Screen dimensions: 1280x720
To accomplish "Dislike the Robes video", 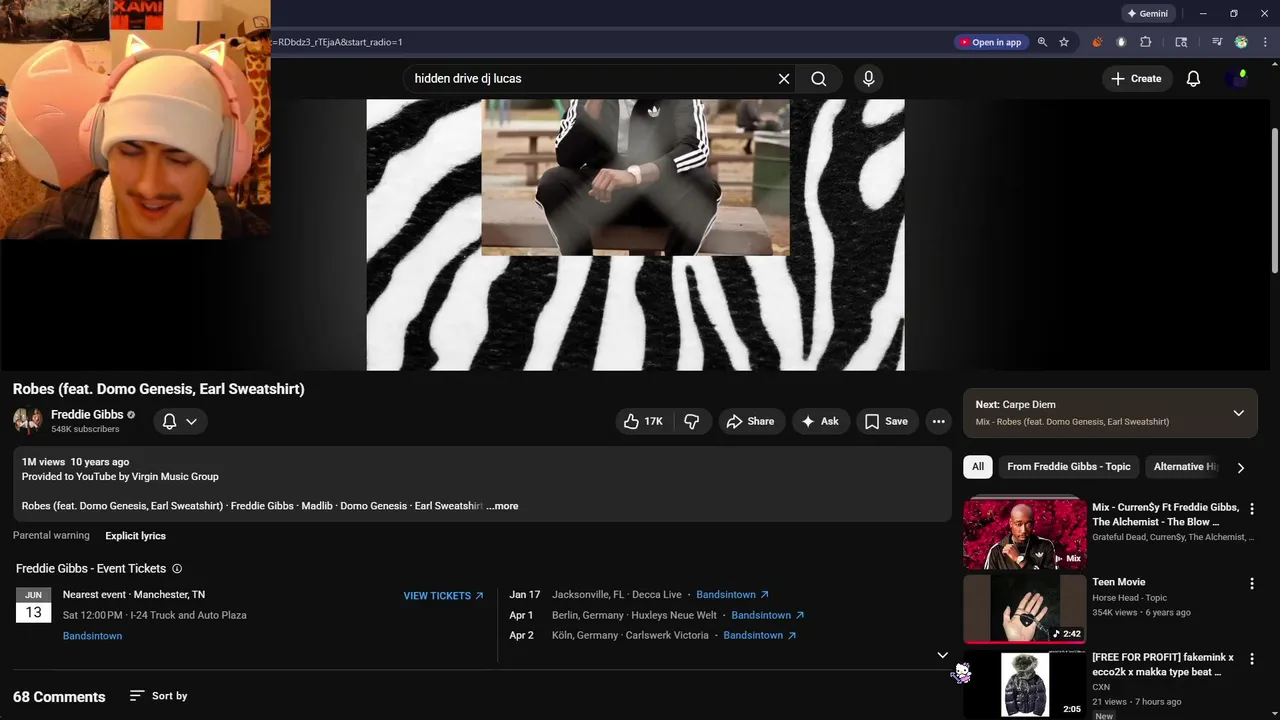I will (x=692, y=422).
